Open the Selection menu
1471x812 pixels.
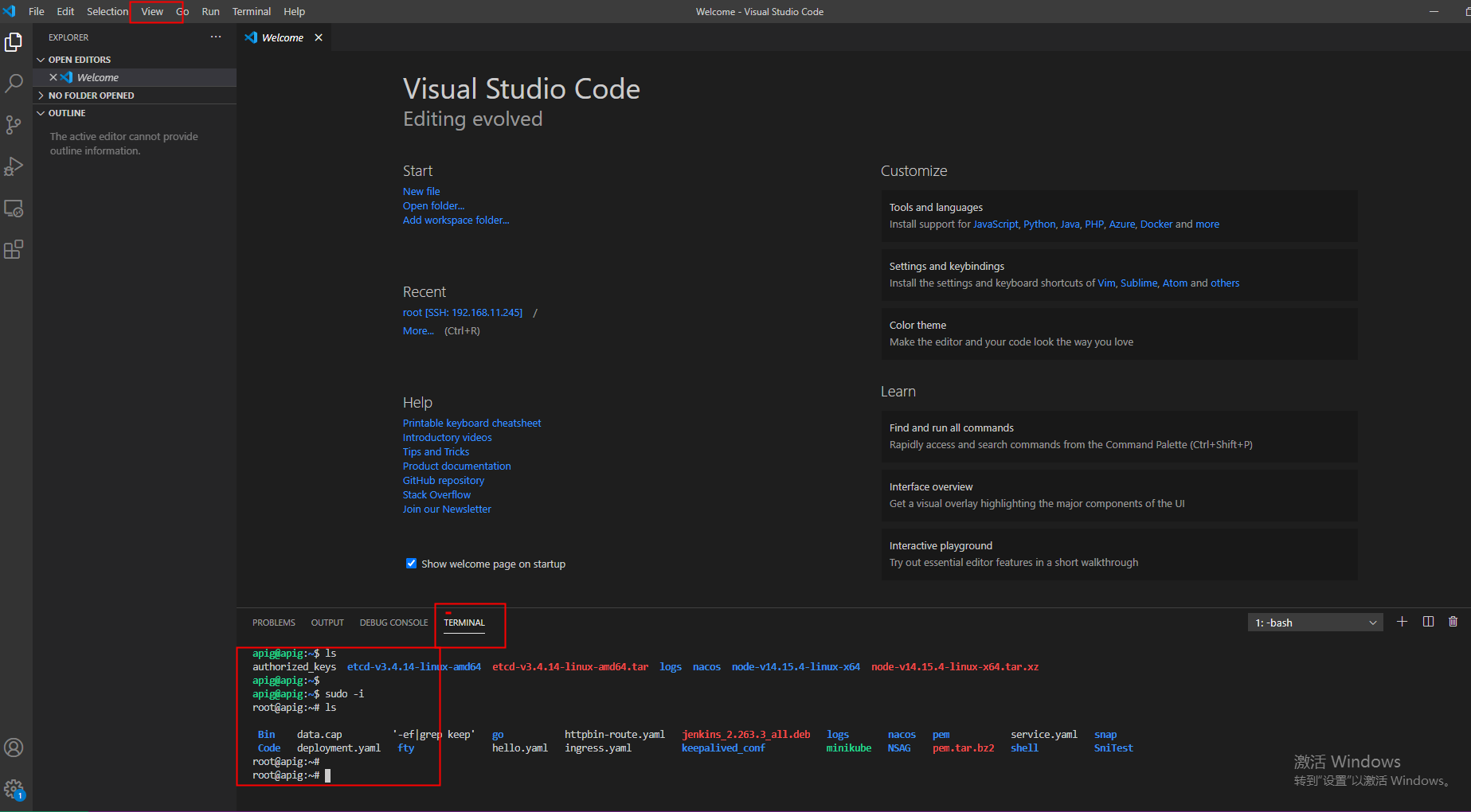[x=108, y=11]
